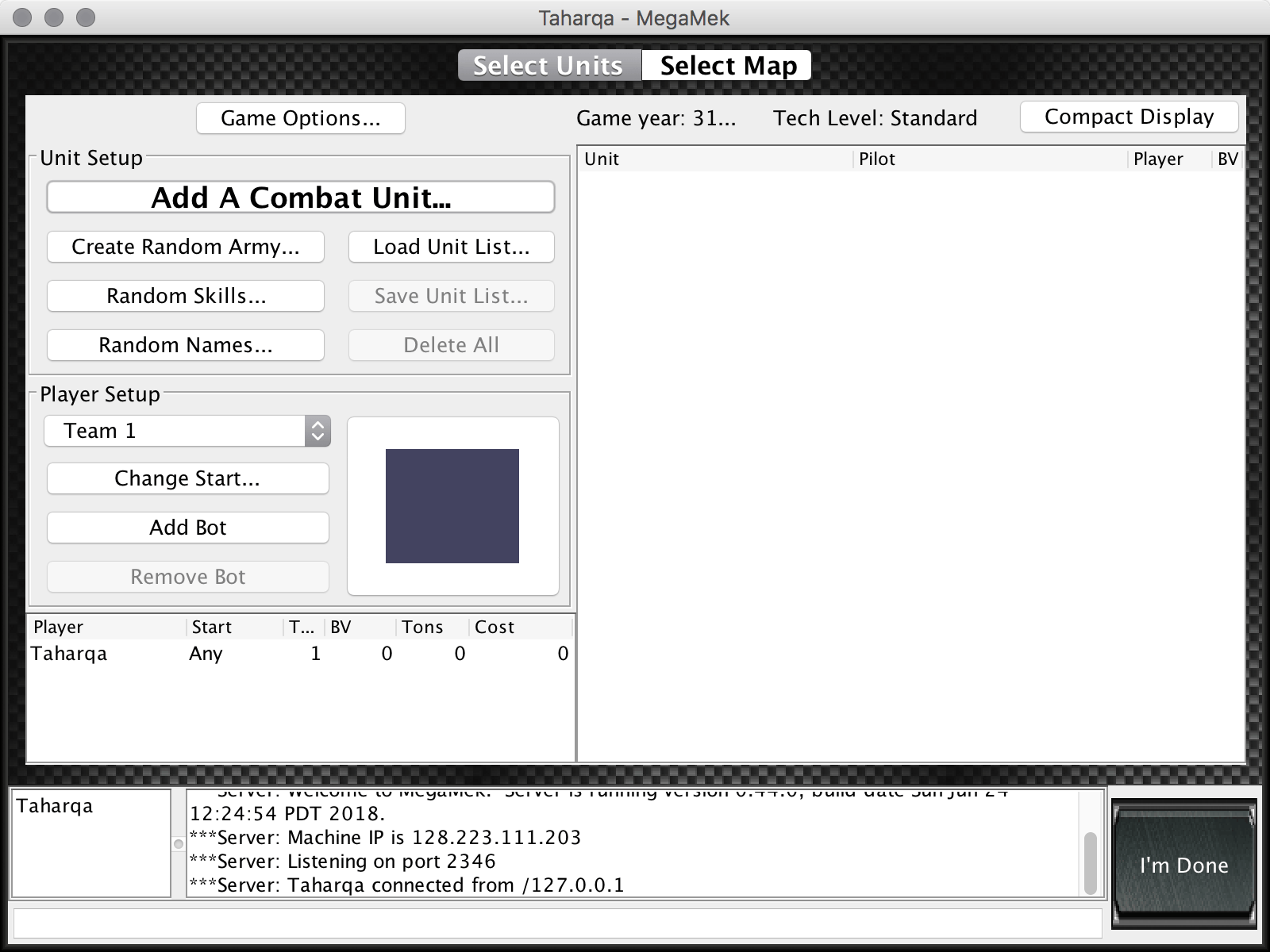This screenshot has width=1270, height=952.
Task: Add a bot player
Action: click(x=188, y=528)
